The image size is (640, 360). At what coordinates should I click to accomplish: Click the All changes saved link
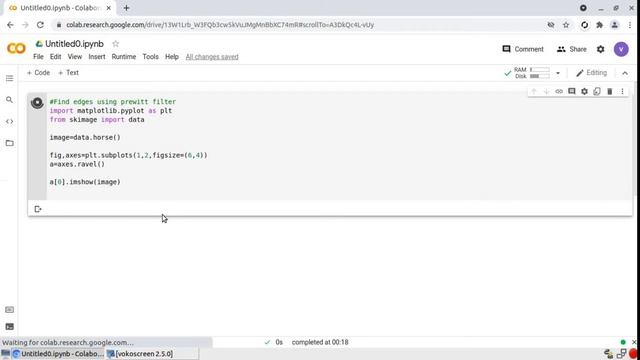click(x=212, y=57)
